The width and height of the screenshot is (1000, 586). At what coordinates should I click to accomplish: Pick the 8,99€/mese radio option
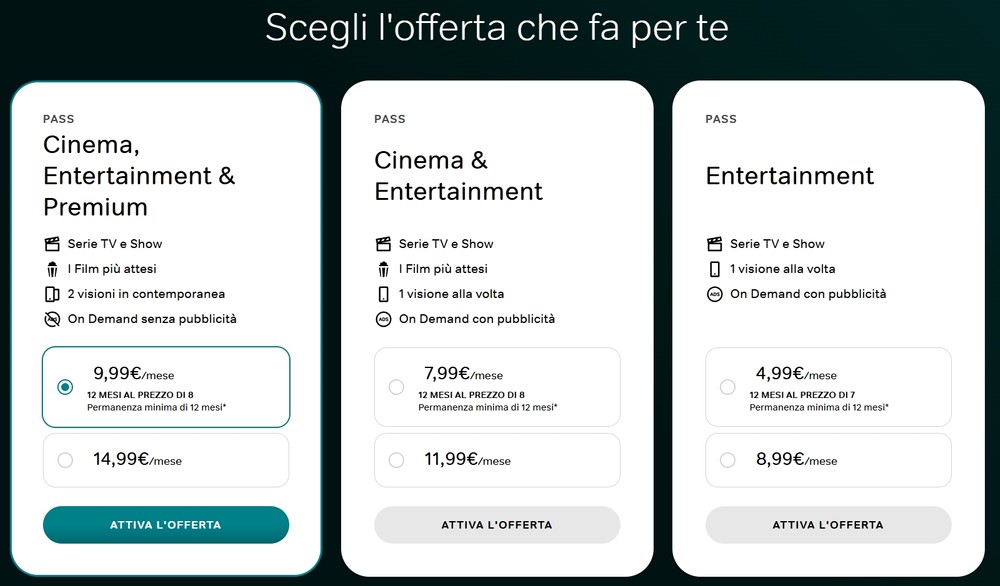click(727, 460)
